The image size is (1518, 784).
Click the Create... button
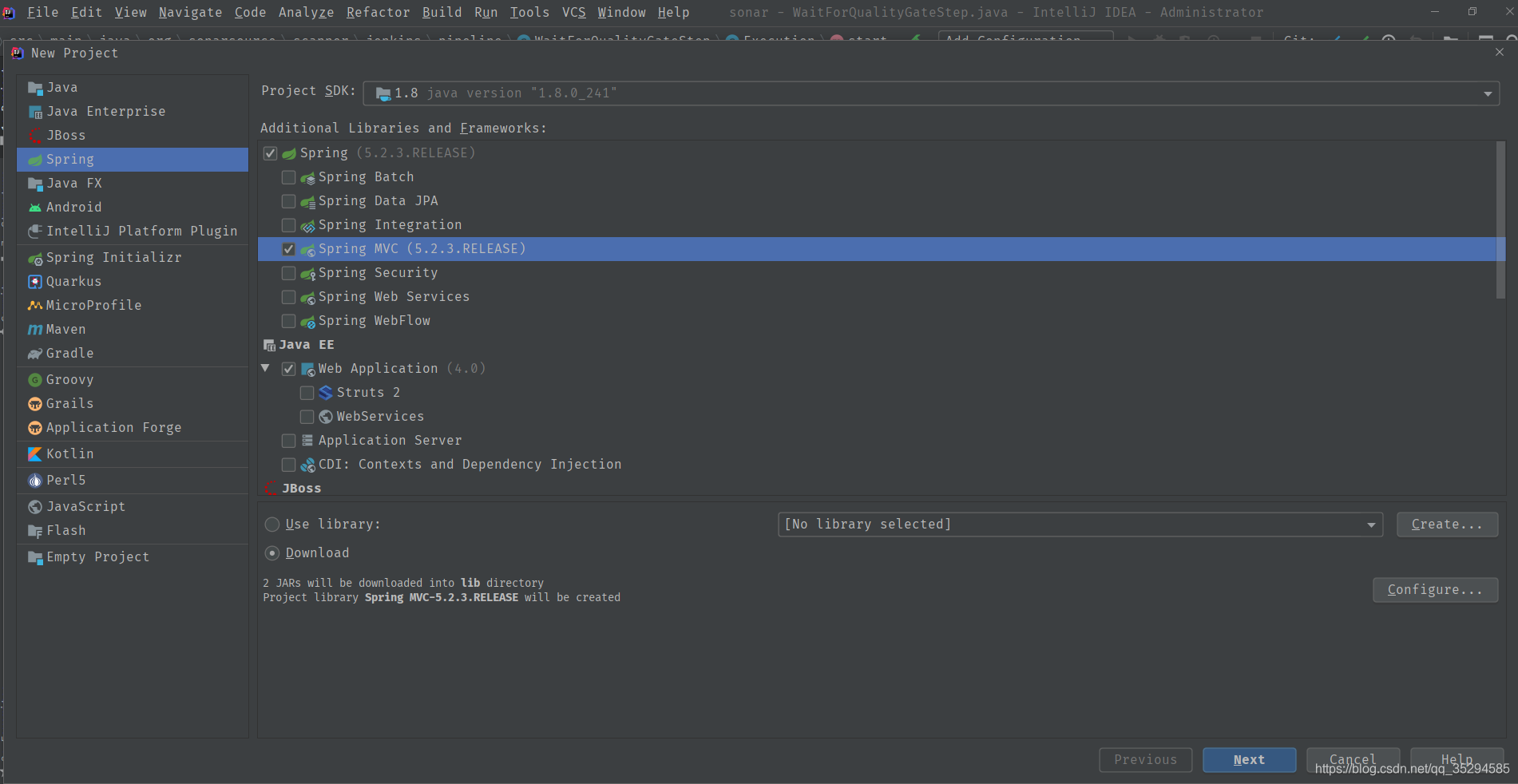pos(1447,525)
